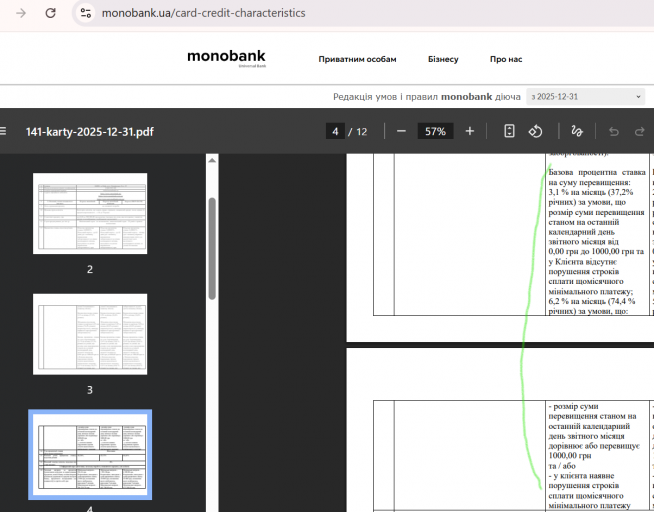Click the text '3,1 % на місяць (37,2%'
The image size is (654, 512).
[x=591, y=192]
